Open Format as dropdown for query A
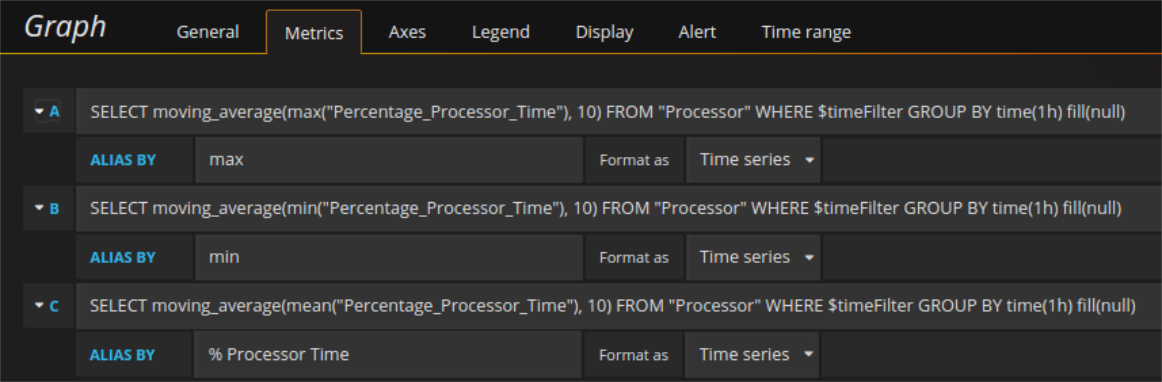The width and height of the screenshot is (1162, 382). pyautogui.click(x=752, y=159)
